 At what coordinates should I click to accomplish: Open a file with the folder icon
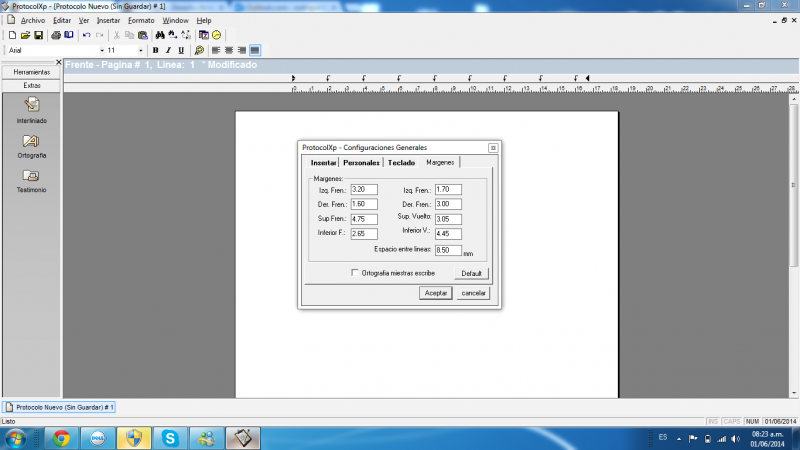[x=25, y=35]
